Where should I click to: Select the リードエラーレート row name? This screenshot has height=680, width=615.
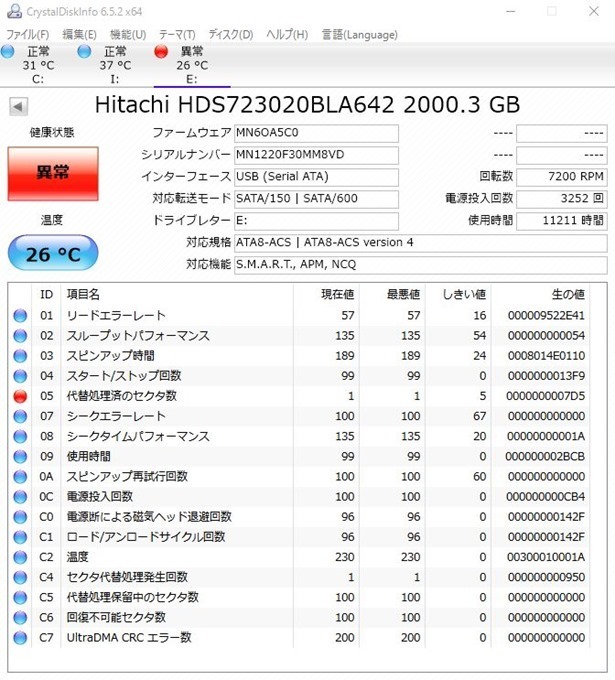[116, 316]
